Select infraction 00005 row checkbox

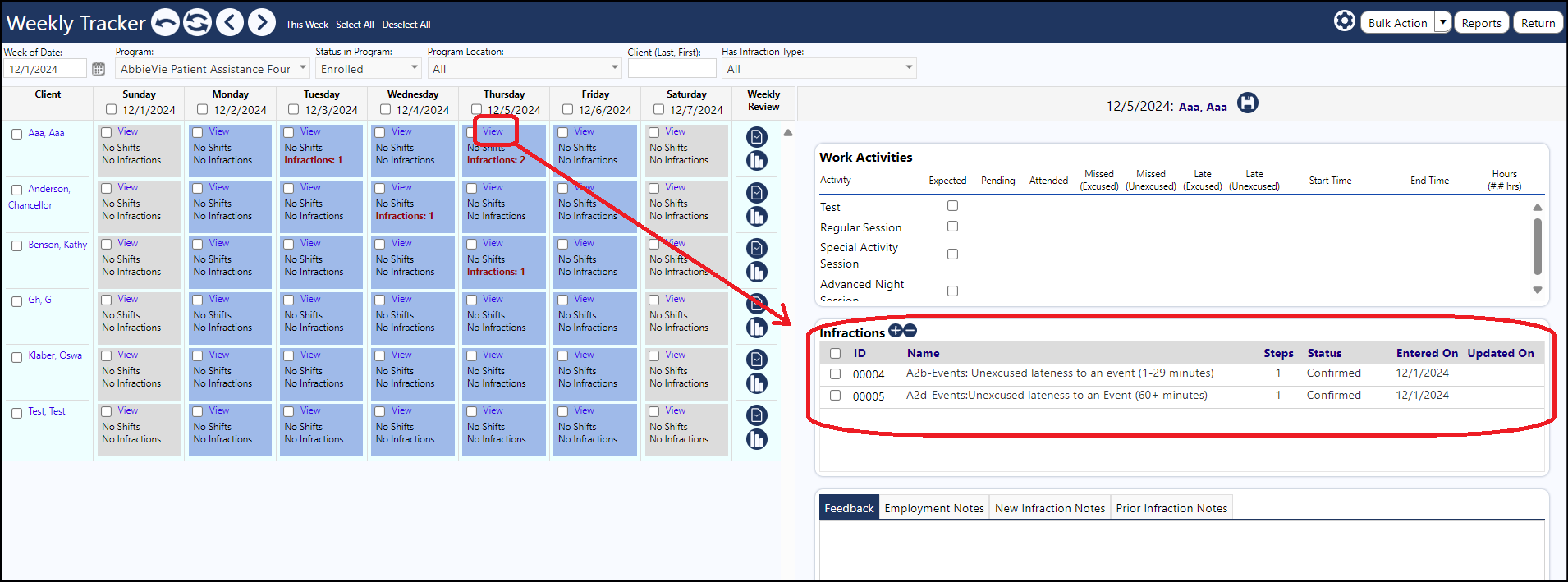pos(835,396)
